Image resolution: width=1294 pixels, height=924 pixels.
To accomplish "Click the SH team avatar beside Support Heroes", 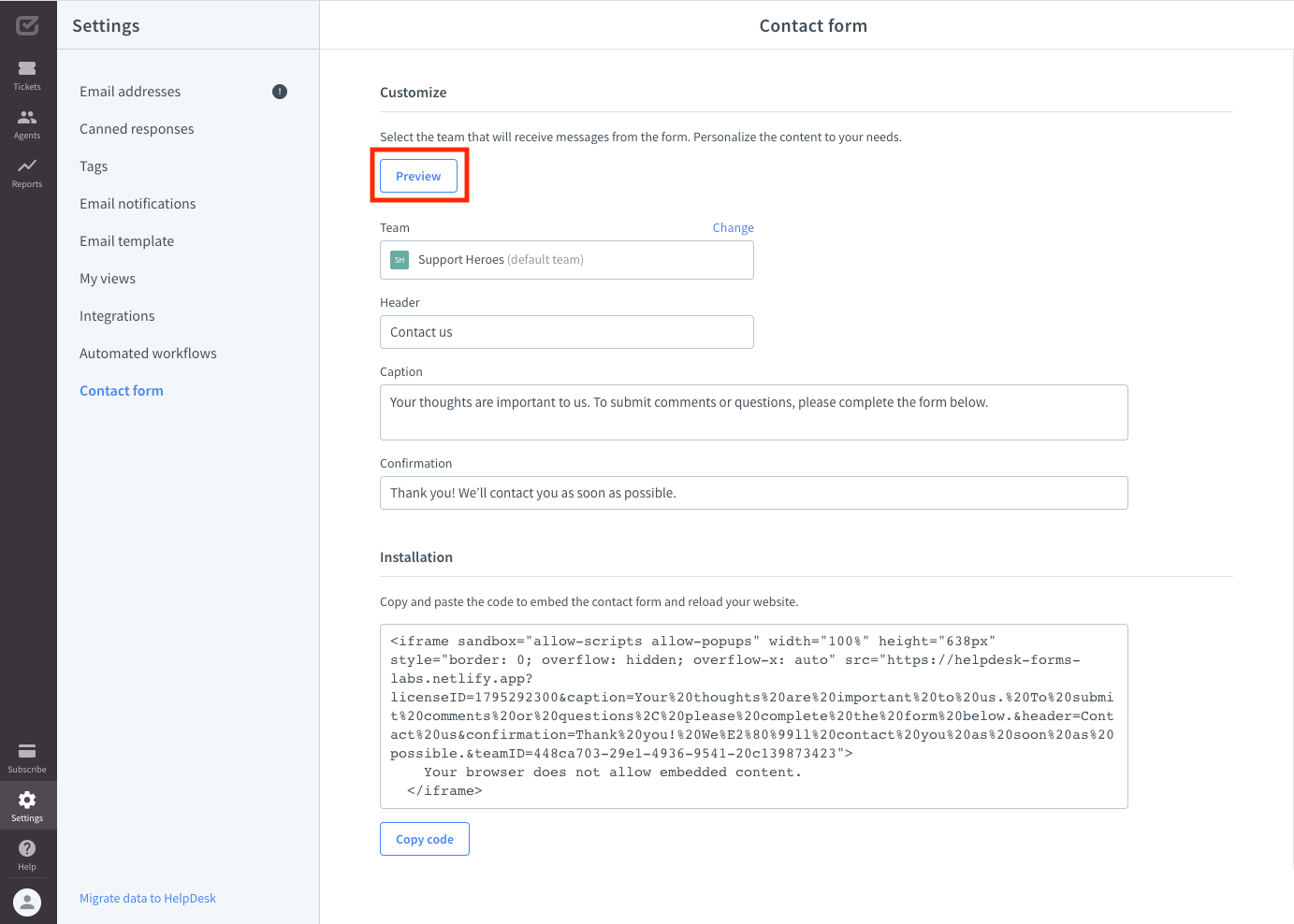I will (400, 259).
